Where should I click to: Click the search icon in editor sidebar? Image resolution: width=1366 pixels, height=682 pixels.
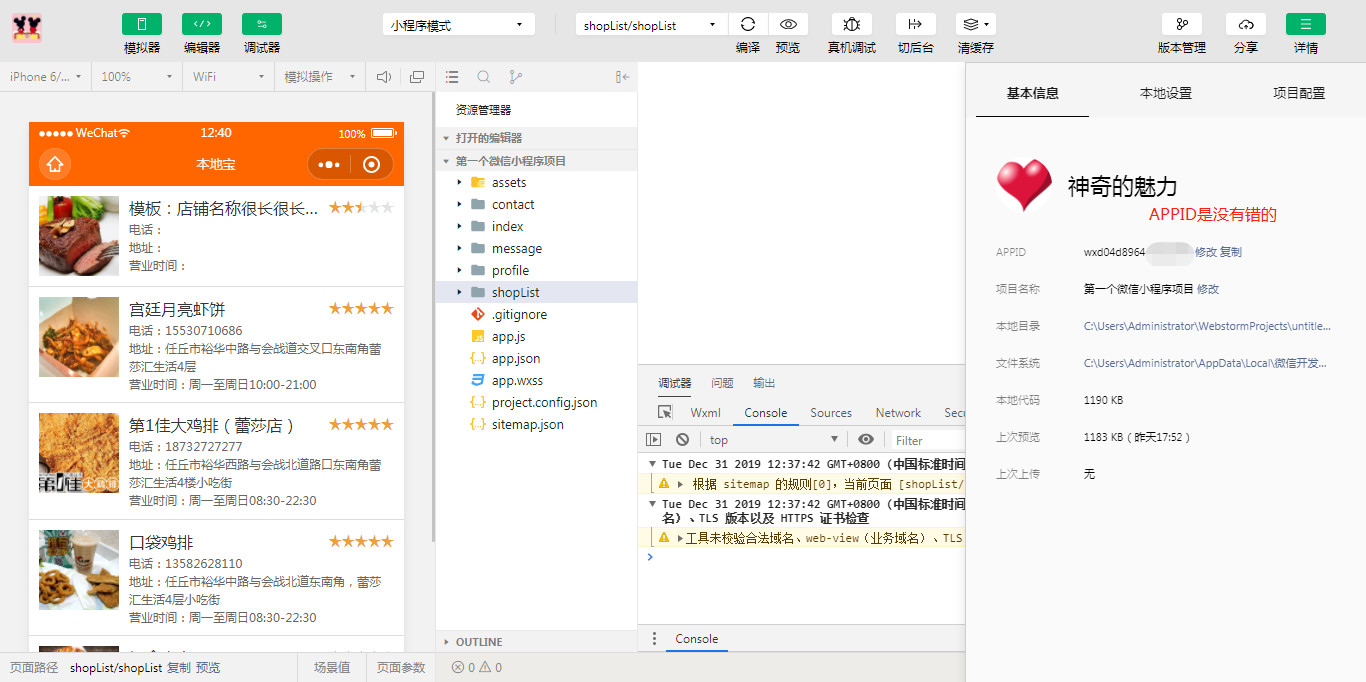(x=484, y=77)
